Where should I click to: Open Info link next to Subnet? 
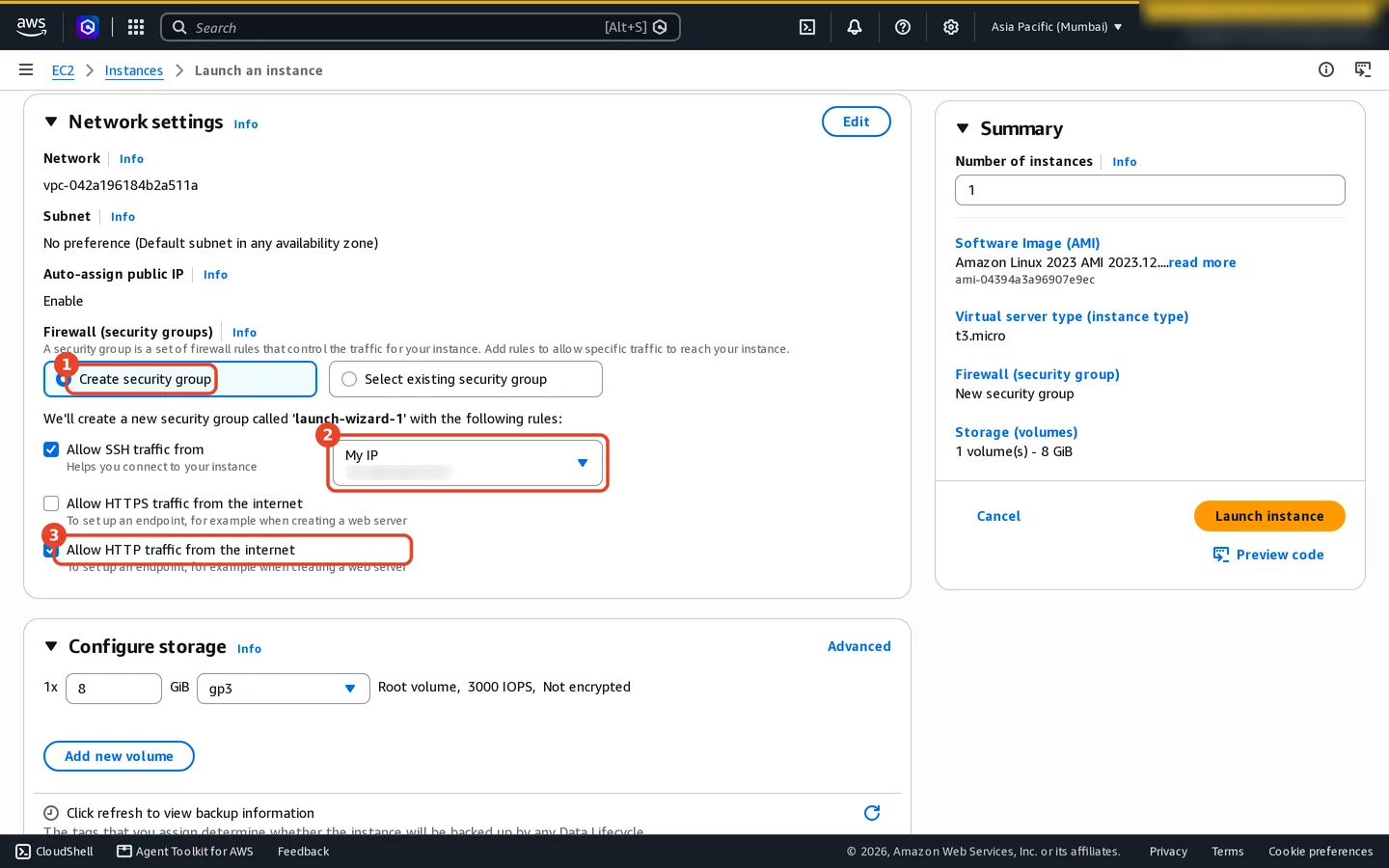[123, 217]
